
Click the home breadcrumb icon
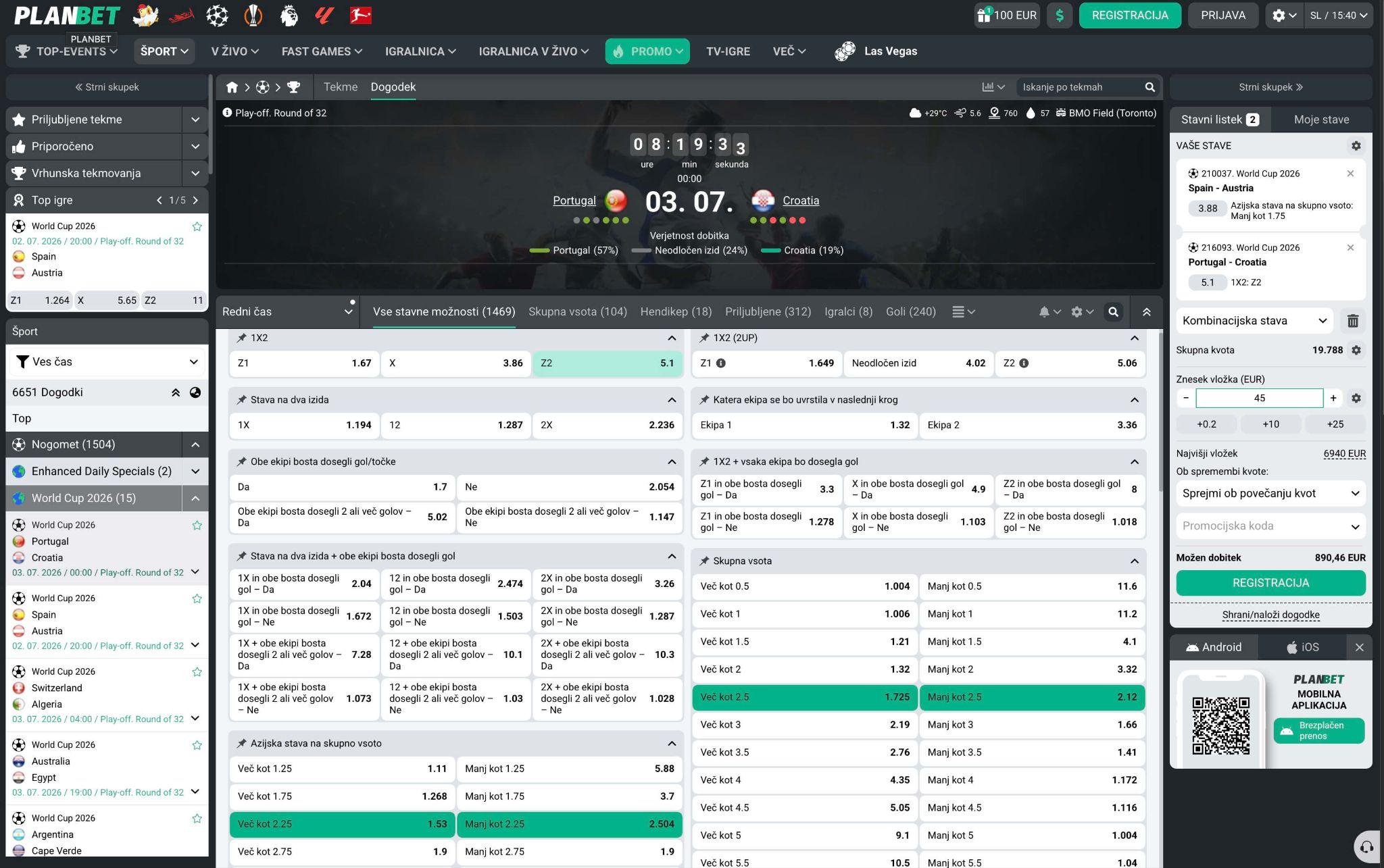pos(232,87)
